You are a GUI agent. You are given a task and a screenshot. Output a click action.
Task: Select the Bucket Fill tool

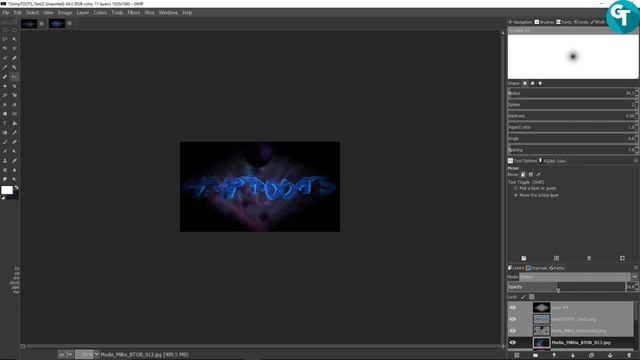(14, 123)
